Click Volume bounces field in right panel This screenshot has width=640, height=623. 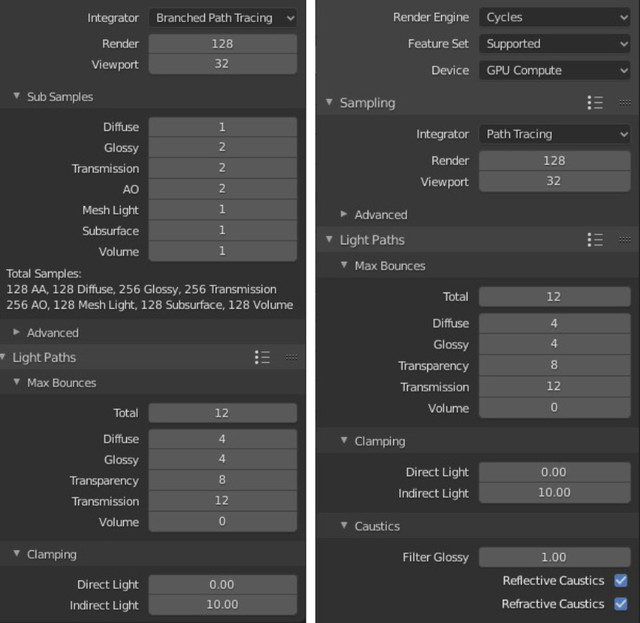point(554,407)
